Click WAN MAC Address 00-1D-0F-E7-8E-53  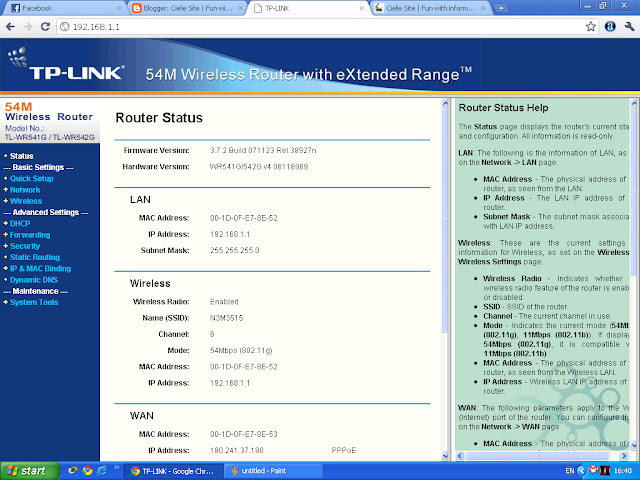coord(244,434)
